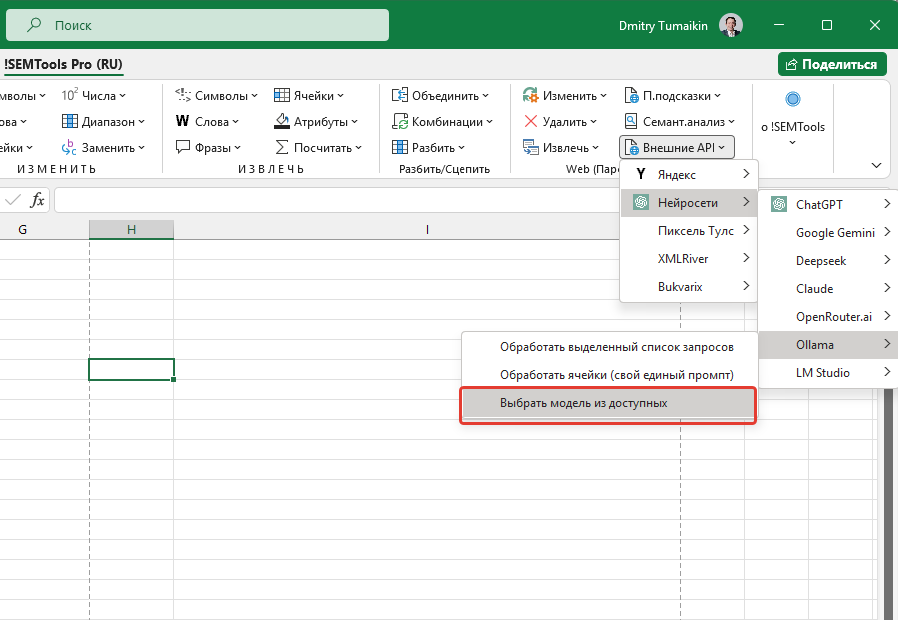
Task: Select the Нейросети menu item
Action: (x=689, y=202)
